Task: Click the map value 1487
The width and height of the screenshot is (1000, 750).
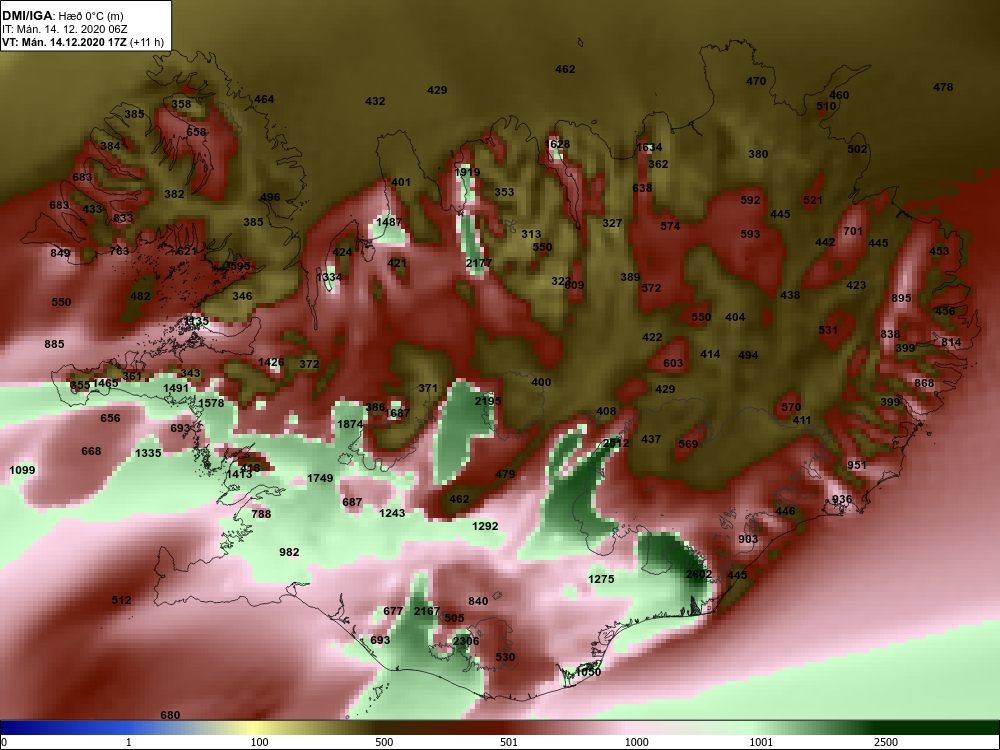Action: (x=389, y=222)
